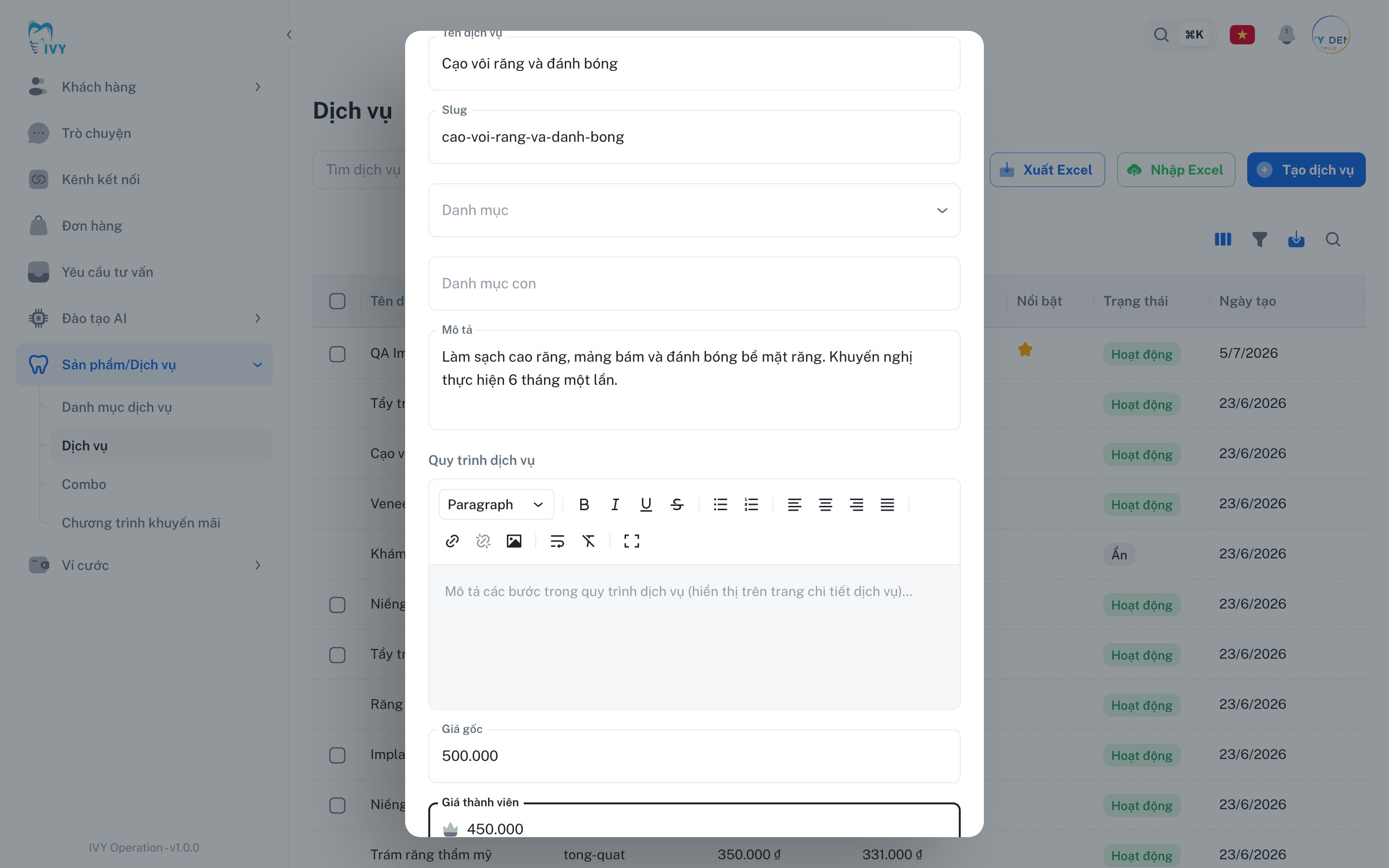Check the QA Im row checkbox

click(338, 354)
